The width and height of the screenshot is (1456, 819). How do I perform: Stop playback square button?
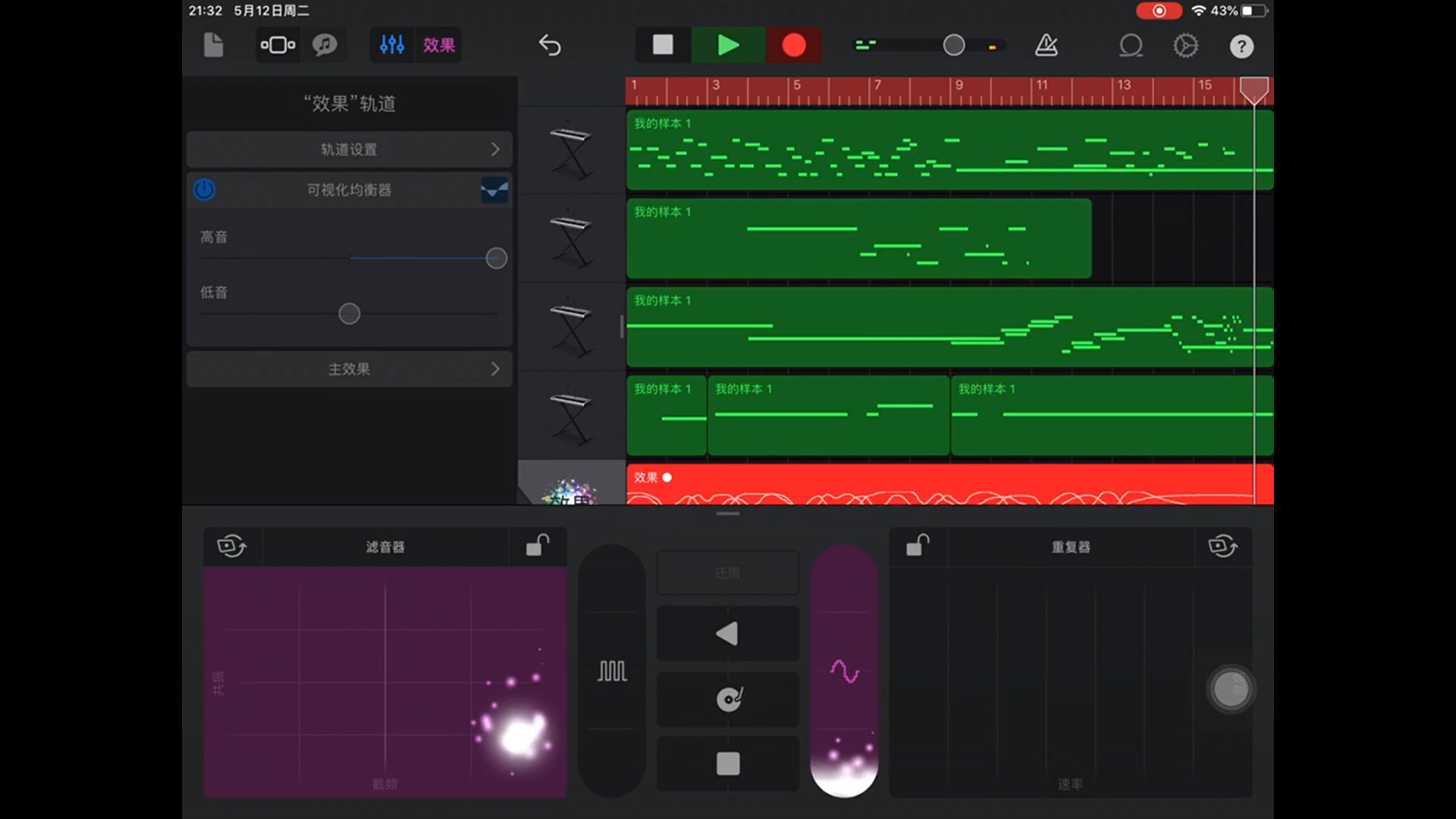(664, 45)
